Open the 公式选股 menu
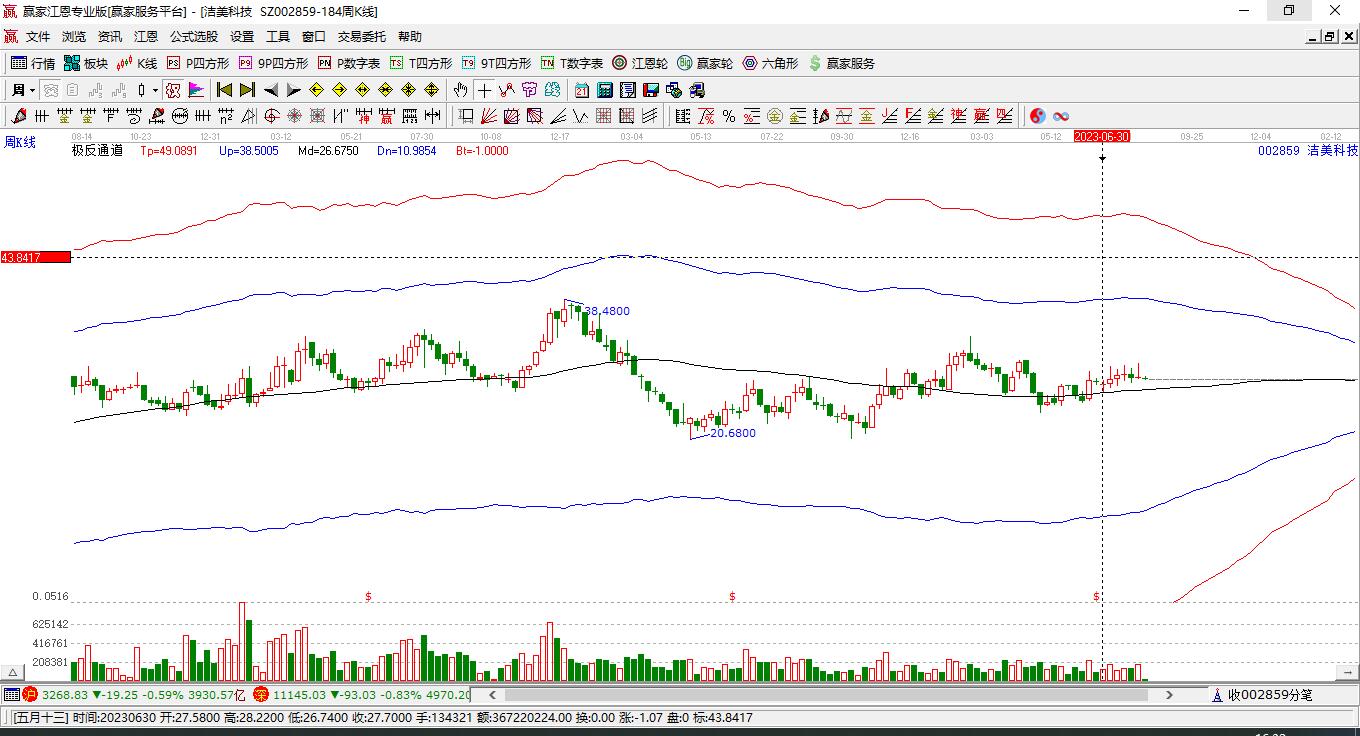 coord(194,37)
